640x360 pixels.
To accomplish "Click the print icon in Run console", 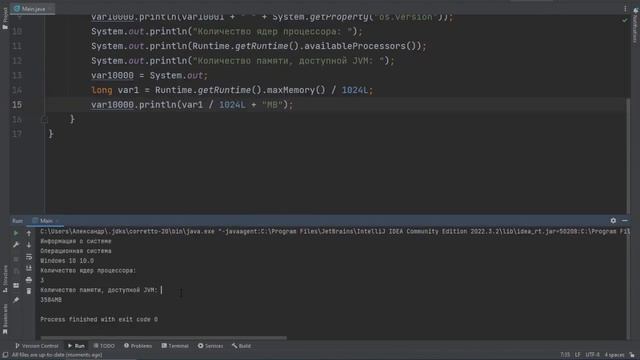I will pyautogui.click(x=29, y=280).
